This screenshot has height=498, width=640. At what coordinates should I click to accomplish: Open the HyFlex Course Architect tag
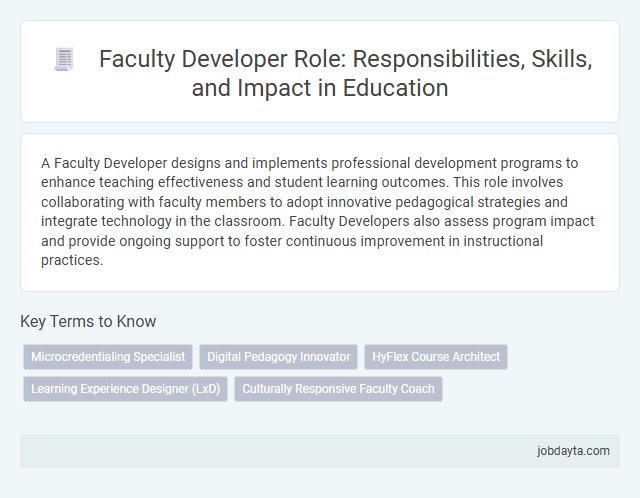tap(436, 357)
